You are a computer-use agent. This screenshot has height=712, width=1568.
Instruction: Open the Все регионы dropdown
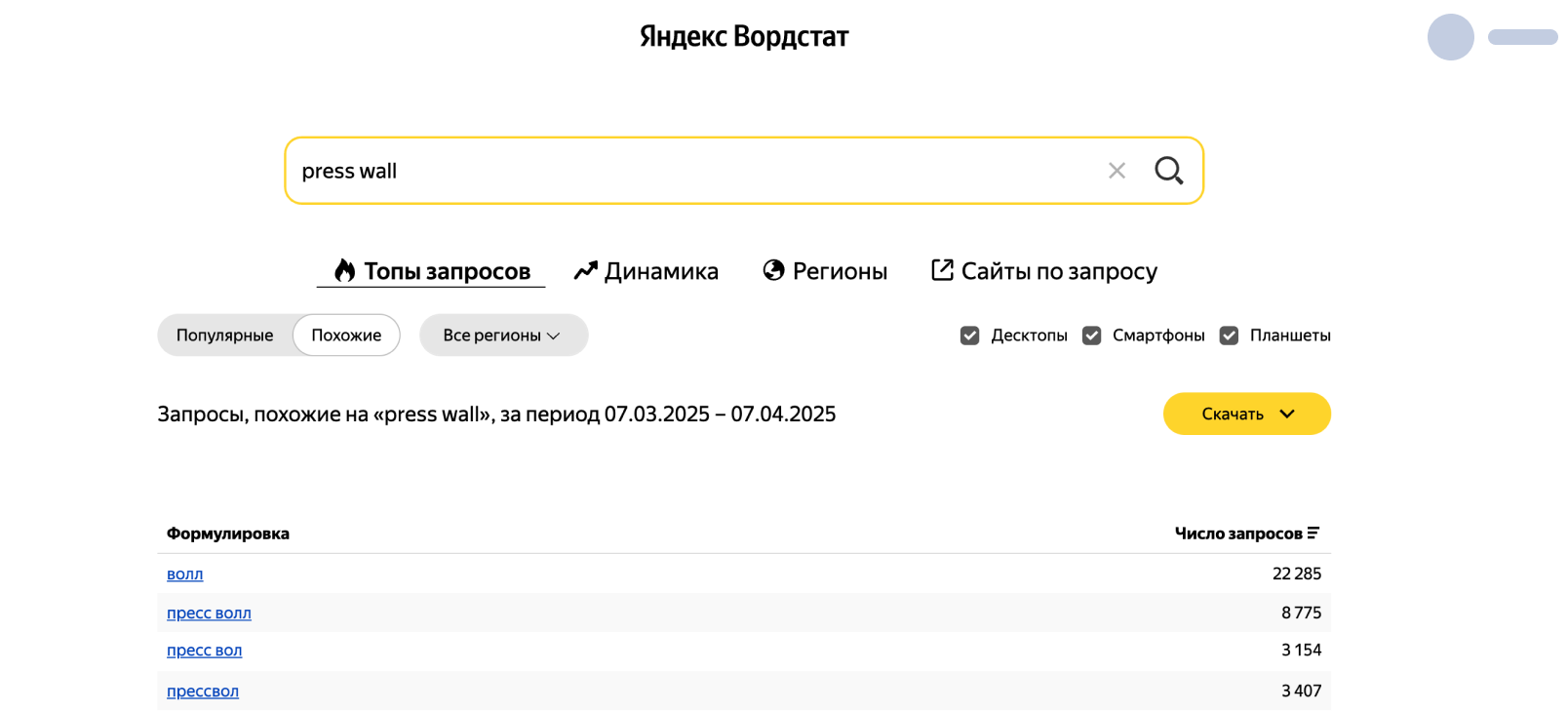tap(503, 336)
